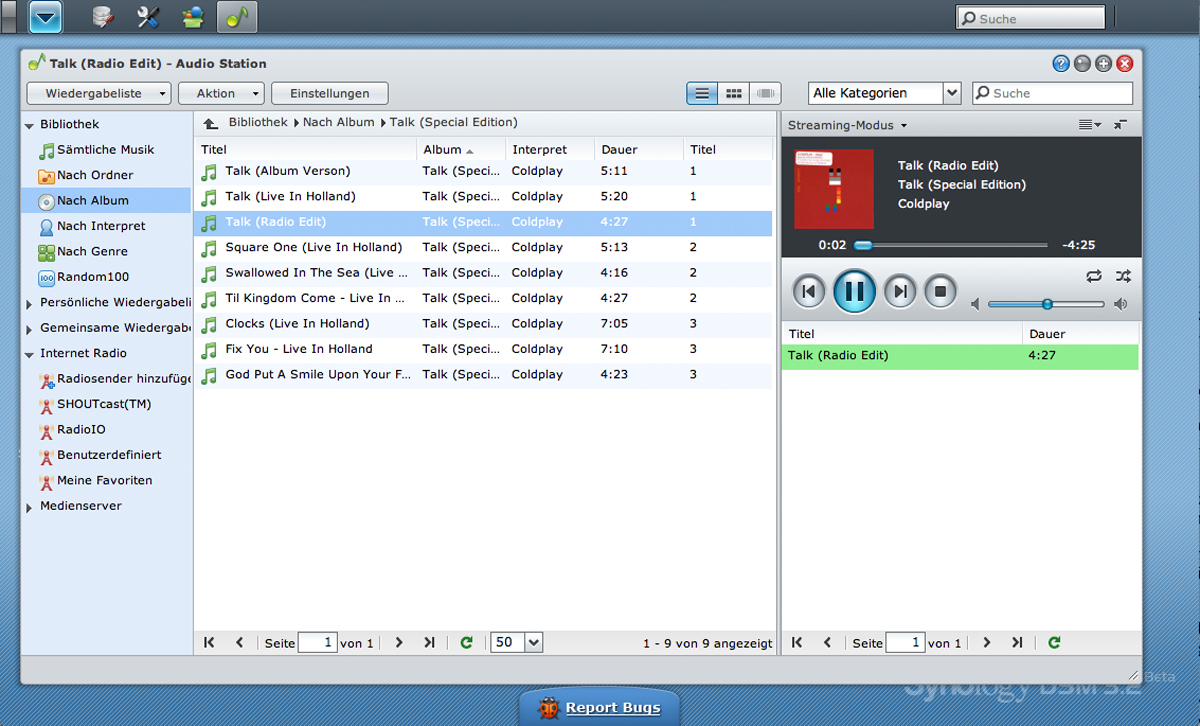Click Bibliothek in the breadcrumb

258,122
